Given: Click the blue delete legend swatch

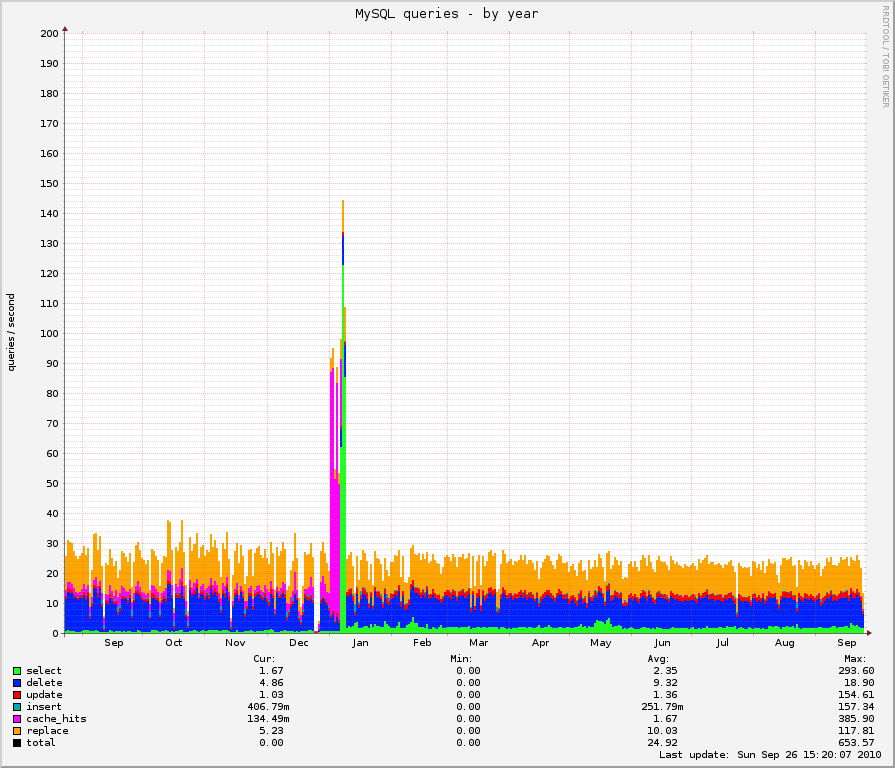Looking at the screenshot, I should (17, 683).
